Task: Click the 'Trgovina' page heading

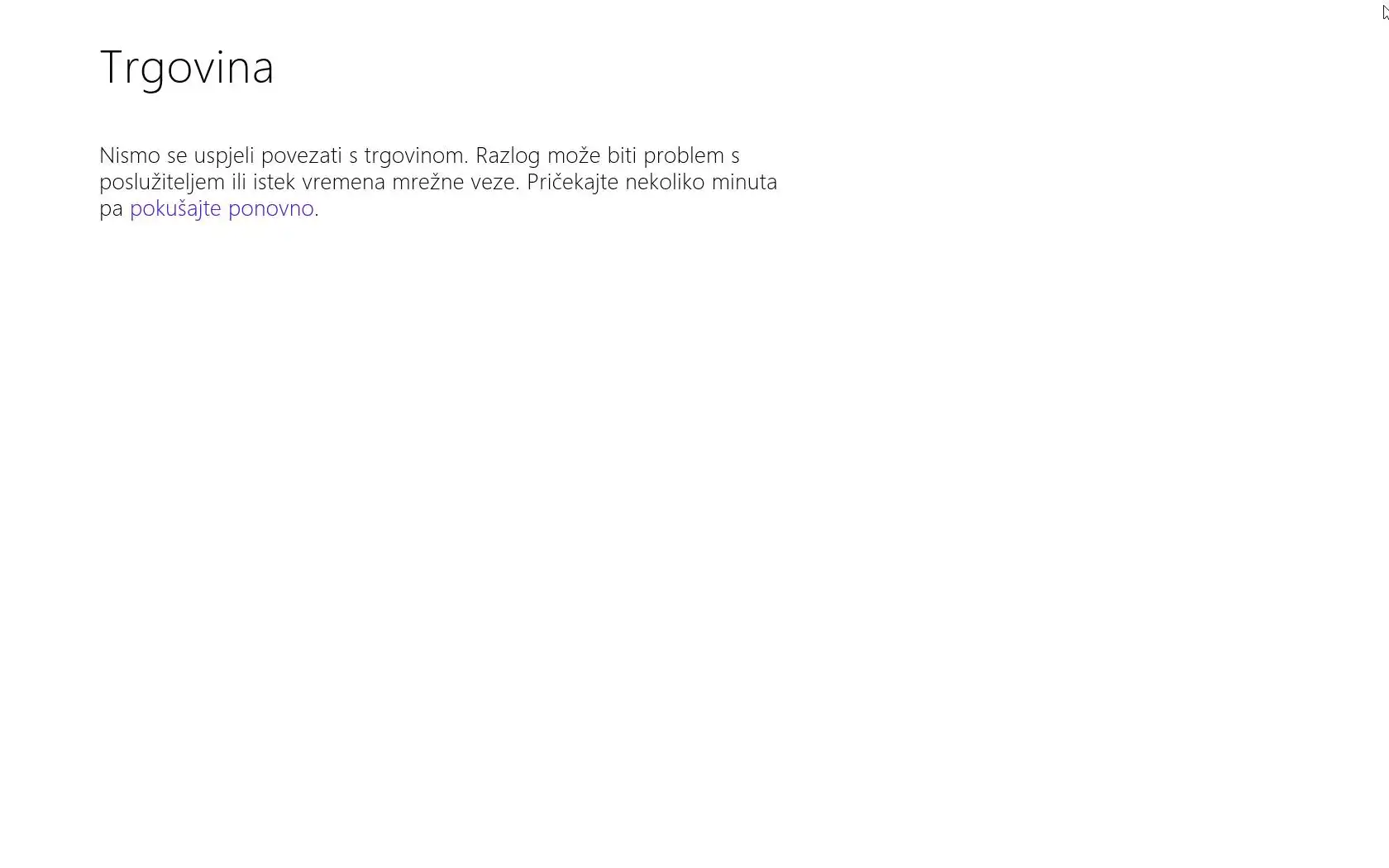Action: [187, 67]
